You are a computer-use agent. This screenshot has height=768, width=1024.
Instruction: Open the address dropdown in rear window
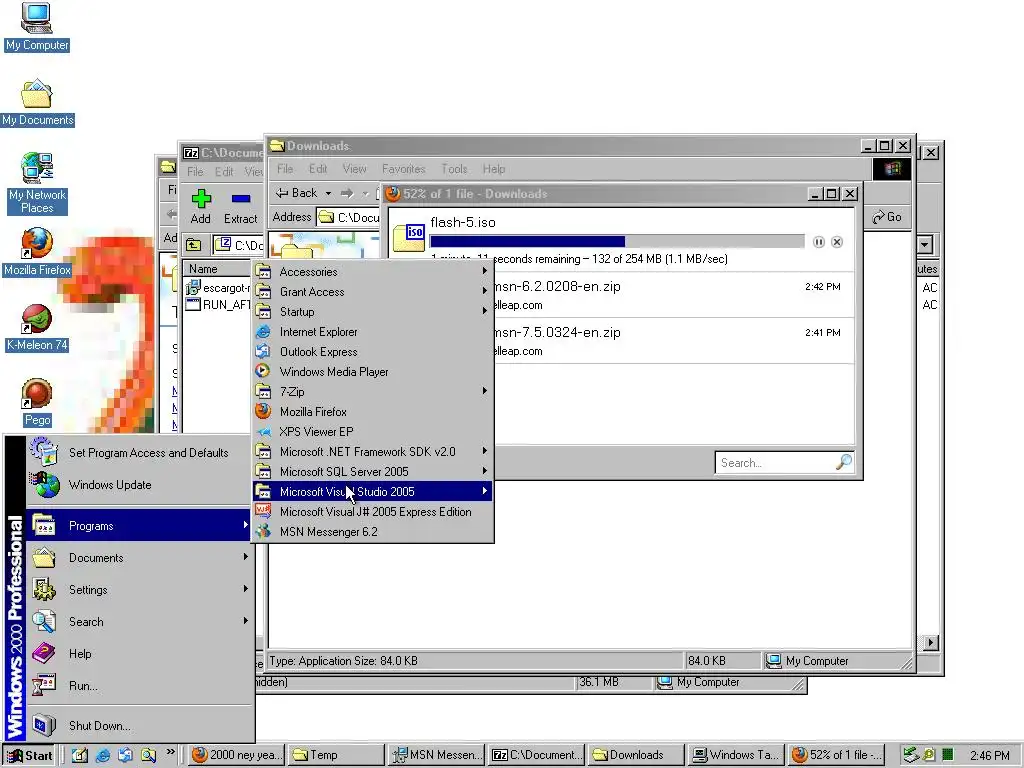(925, 245)
